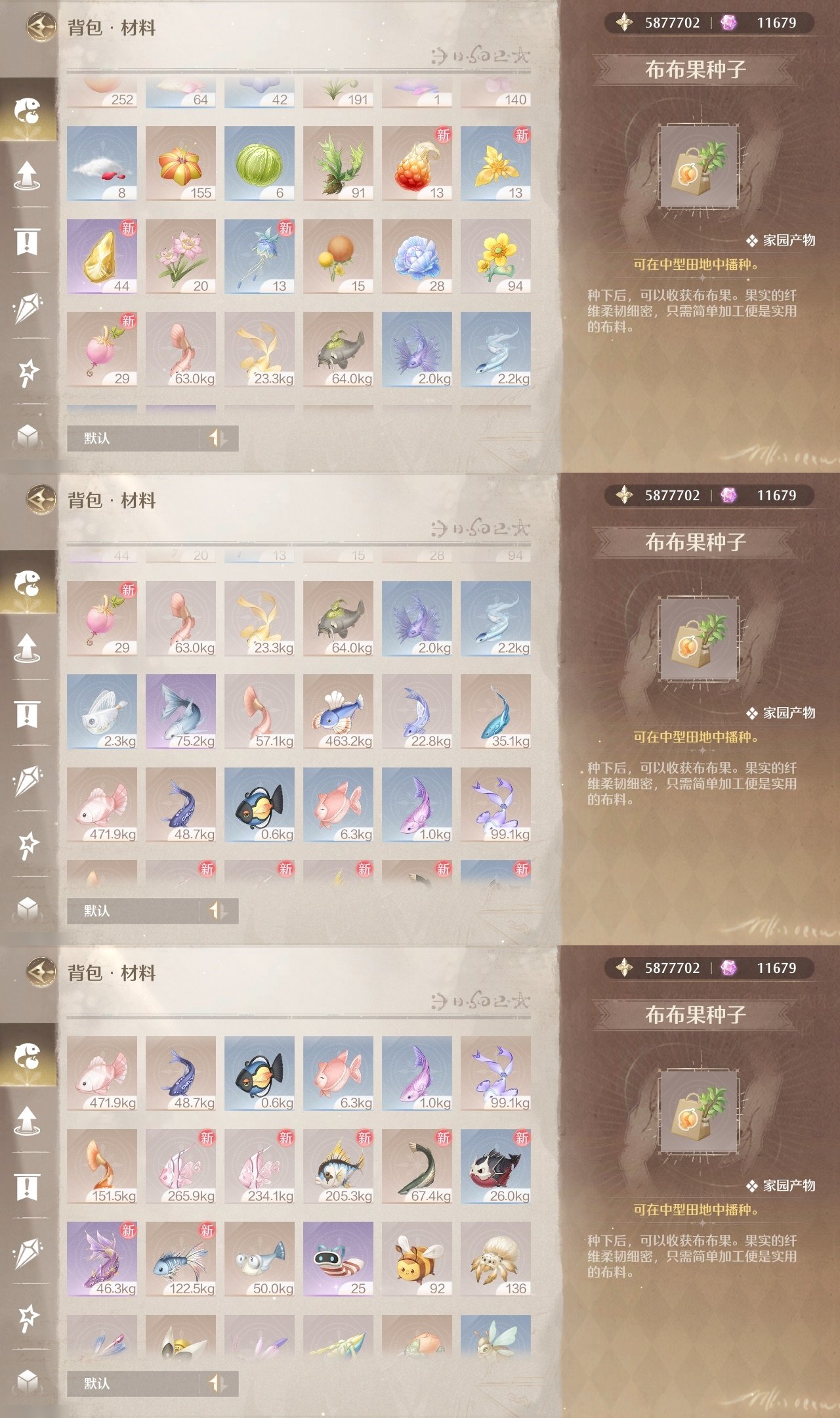Viewport: 840px width, 1418px height.
Task: Open the 默认 sort dropdown in the topmost panel
Action: pos(133,438)
